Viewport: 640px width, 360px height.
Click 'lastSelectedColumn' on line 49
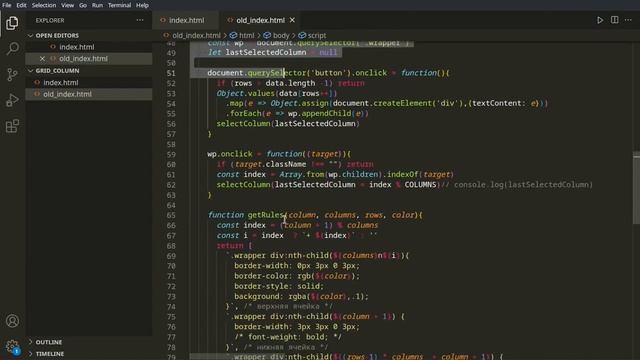coord(266,53)
